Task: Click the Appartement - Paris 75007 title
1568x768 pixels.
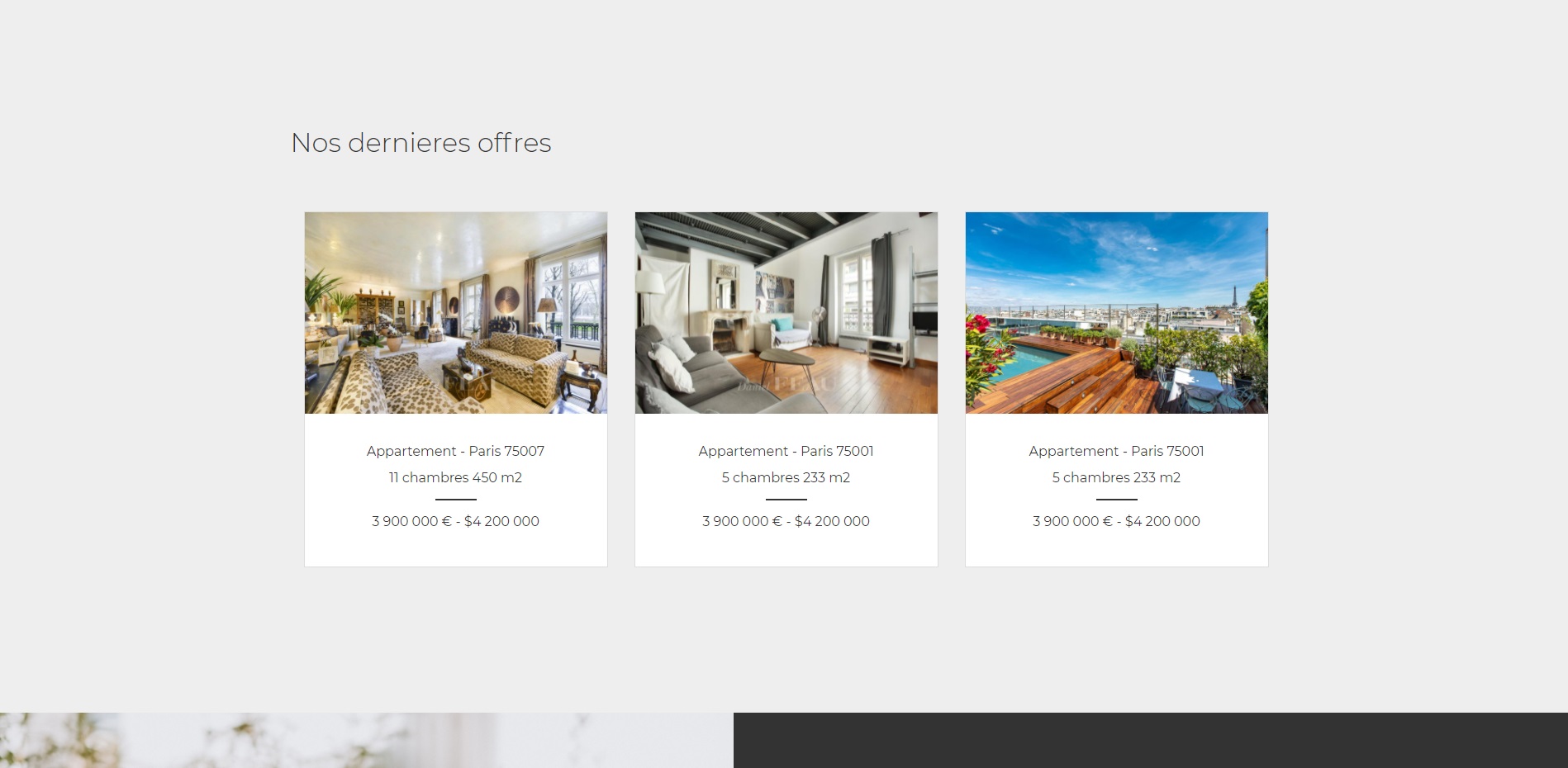Action: tap(455, 451)
